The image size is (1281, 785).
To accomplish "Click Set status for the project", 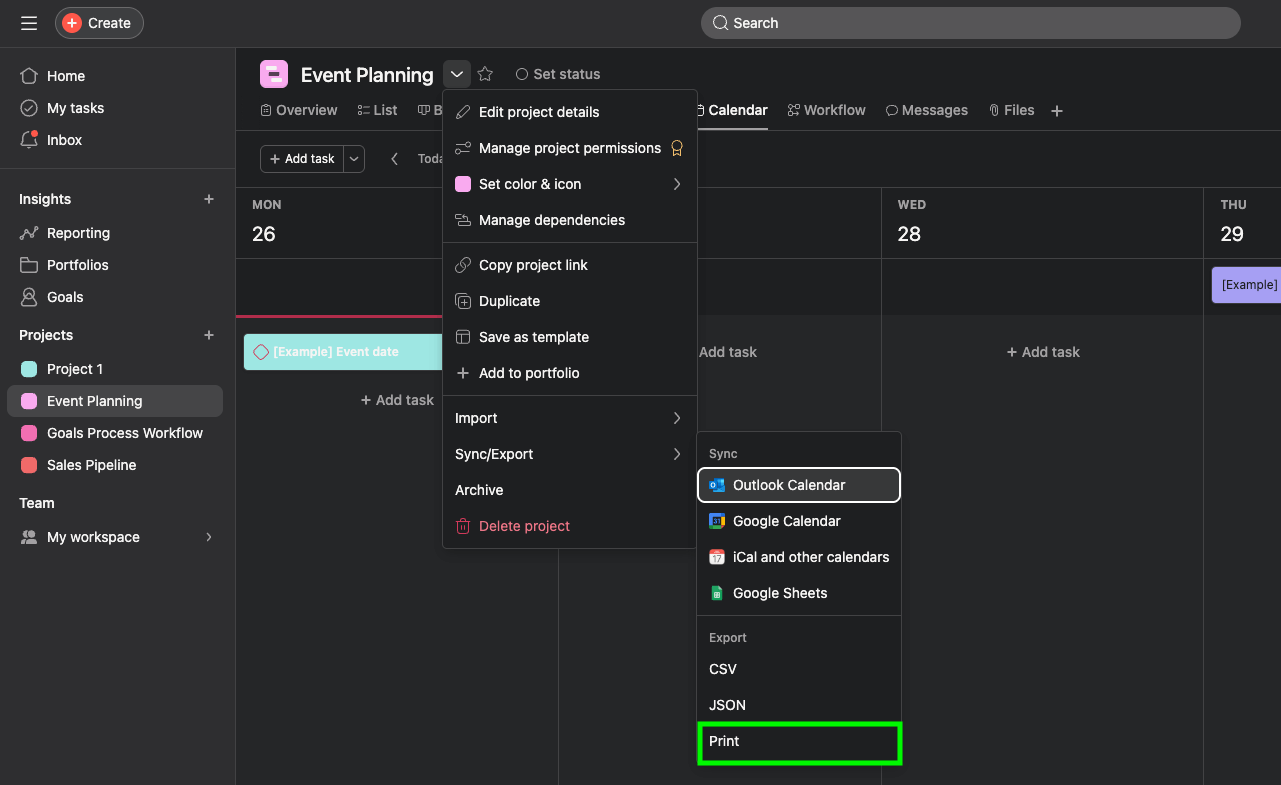I will coord(557,73).
